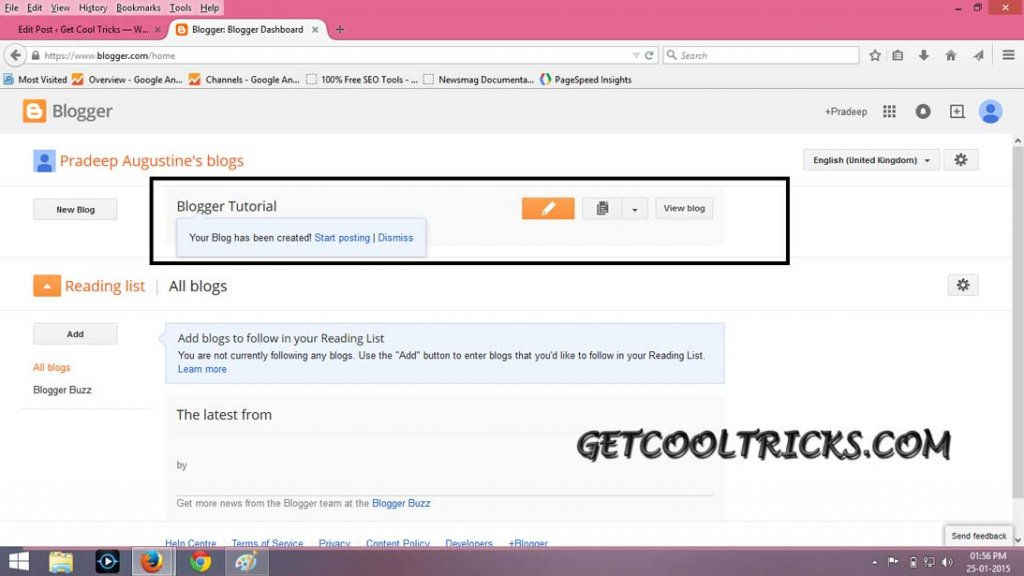This screenshot has height=576, width=1024.
Task: Open the Edit menu
Action: click(34, 8)
